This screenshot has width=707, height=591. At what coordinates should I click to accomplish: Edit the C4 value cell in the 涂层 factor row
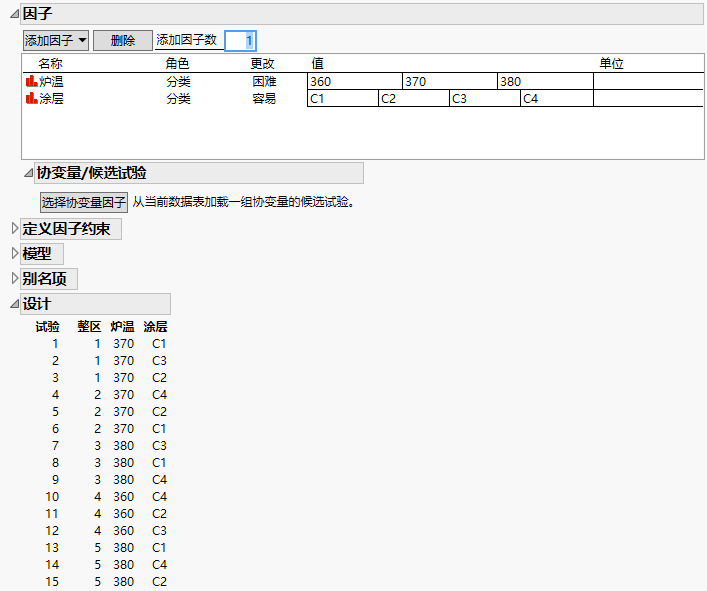(x=557, y=98)
